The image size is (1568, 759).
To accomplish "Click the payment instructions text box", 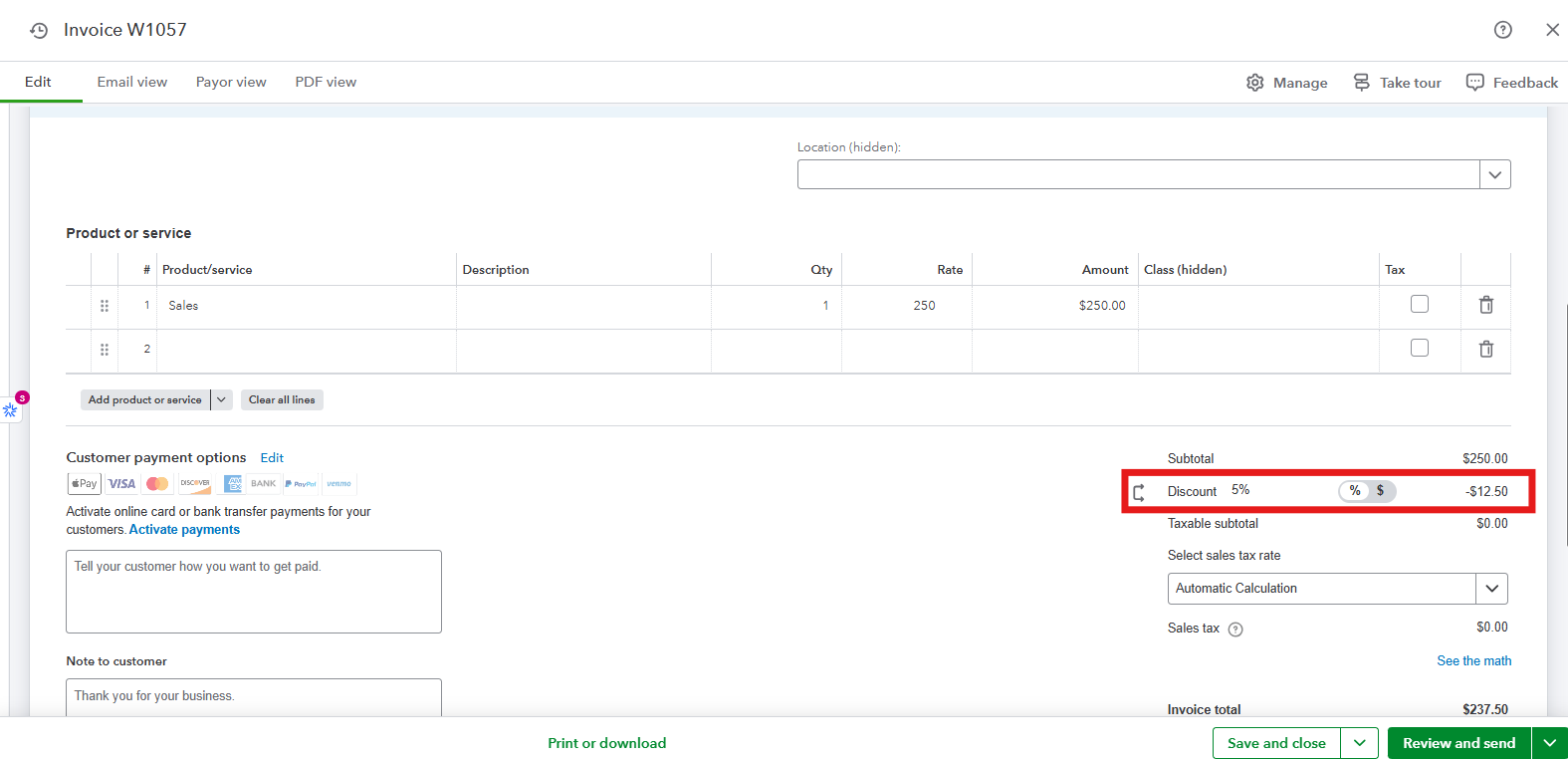I will (x=254, y=592).
